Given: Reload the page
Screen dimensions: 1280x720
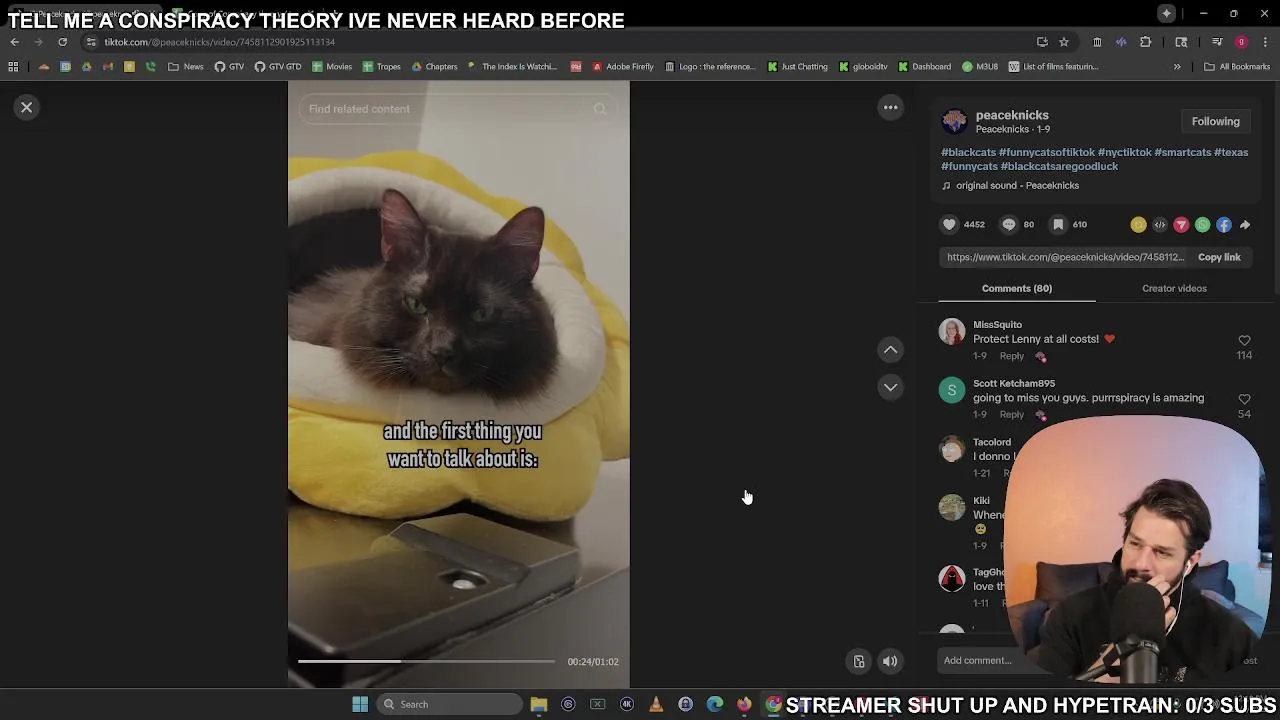Looking at the screenshot, I should 62,42.
